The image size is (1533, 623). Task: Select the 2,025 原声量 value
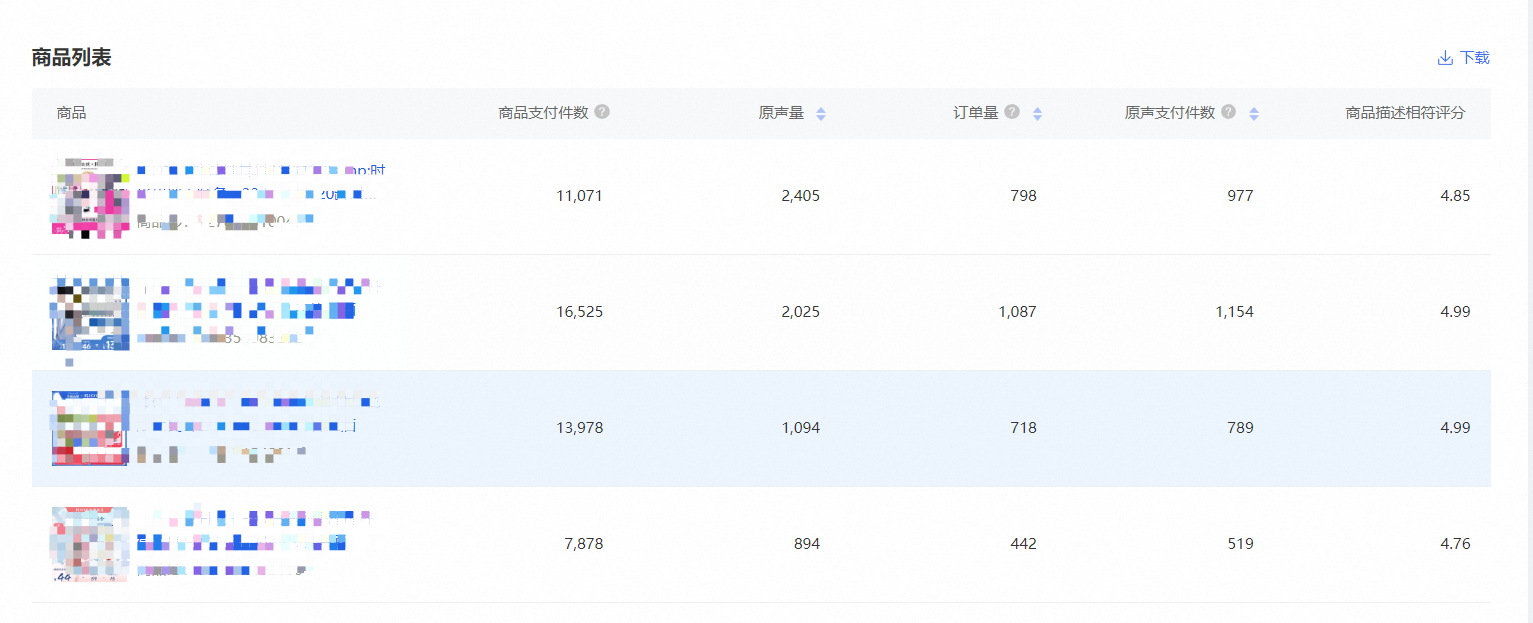[801, 312]
